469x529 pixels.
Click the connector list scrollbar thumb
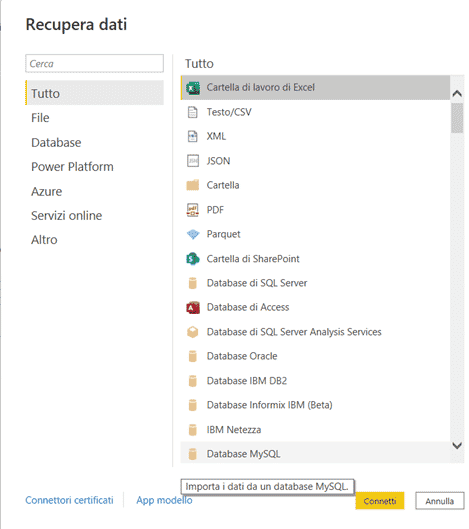[x=457, y=118]
